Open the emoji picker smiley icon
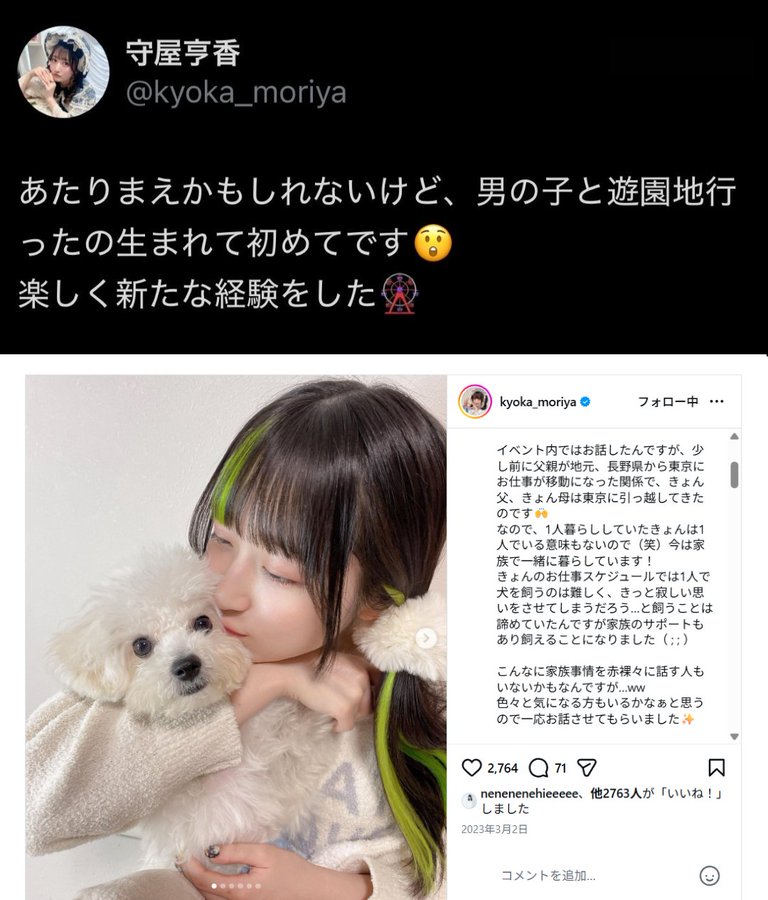Viewport: 768px width, 900px height. [709, 875]
